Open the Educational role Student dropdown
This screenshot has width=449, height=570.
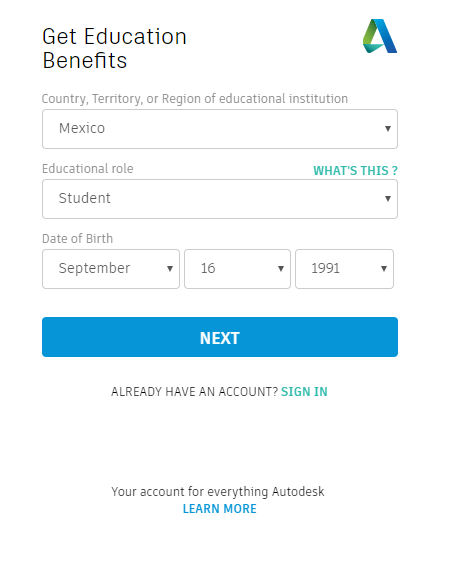click(x=220, y=199)
